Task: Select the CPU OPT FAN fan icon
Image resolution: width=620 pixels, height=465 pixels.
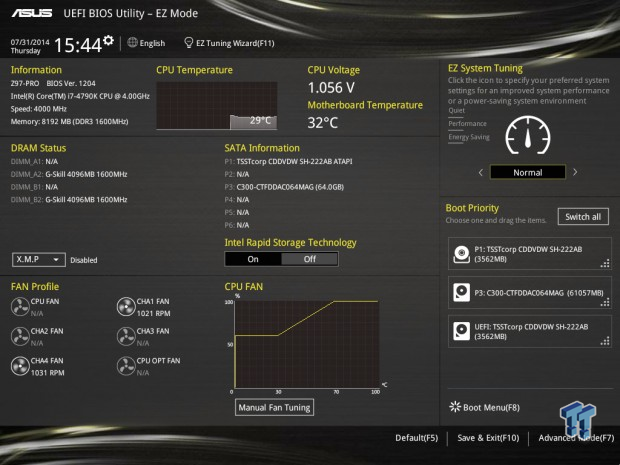Action: tap(126, 366)
